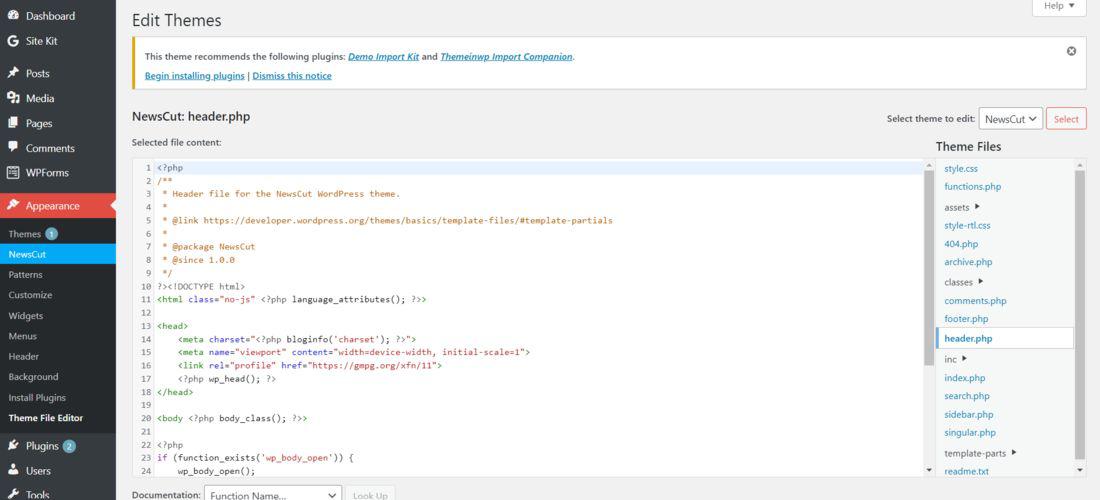Image resolution: width=1100 pixels, height=500 pixels.
Task: Open the Select theme to edit dropdown
Action: pos(1010,119)
